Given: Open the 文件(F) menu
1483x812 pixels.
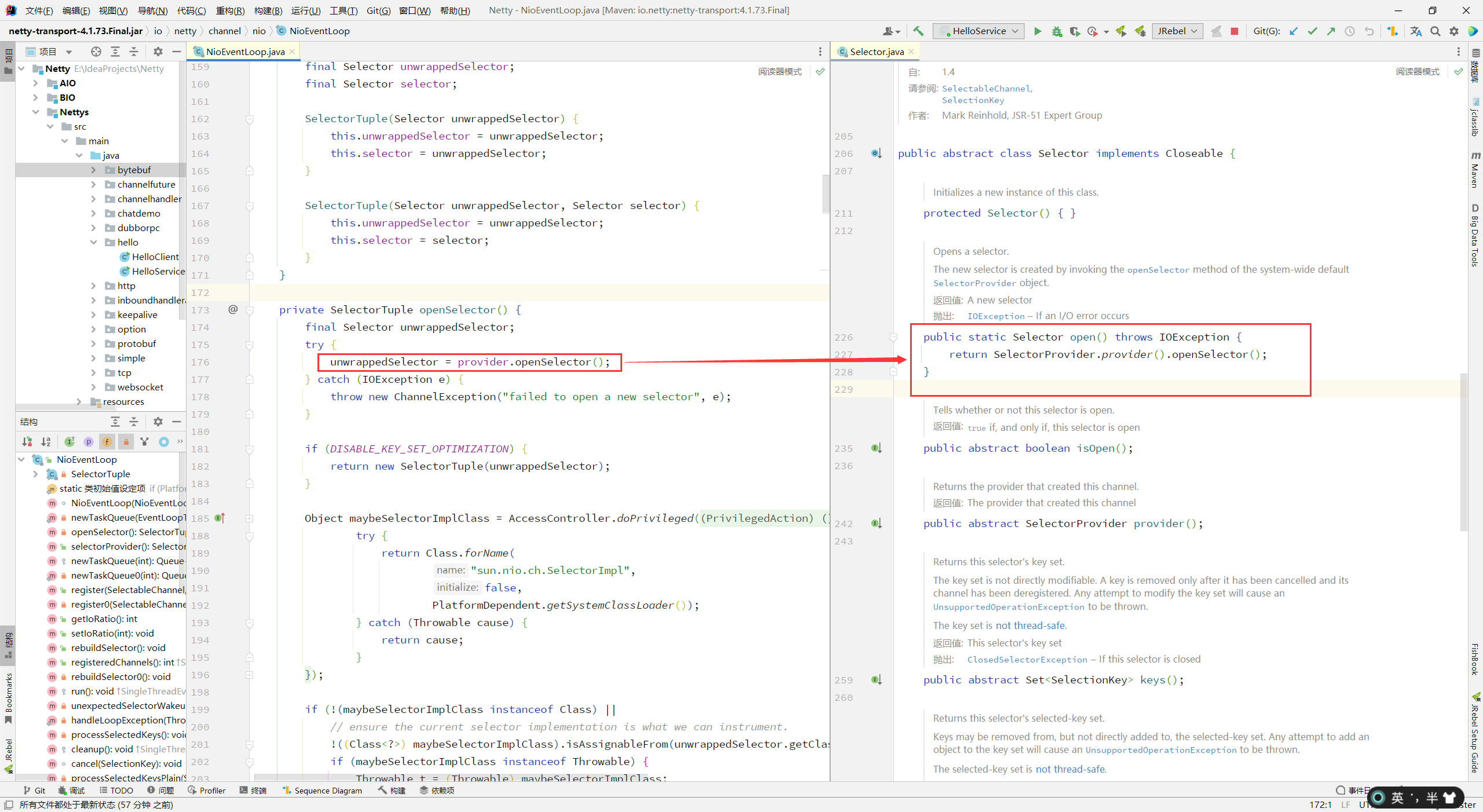Looking at the screenshot, I should [x=39, y=10].
